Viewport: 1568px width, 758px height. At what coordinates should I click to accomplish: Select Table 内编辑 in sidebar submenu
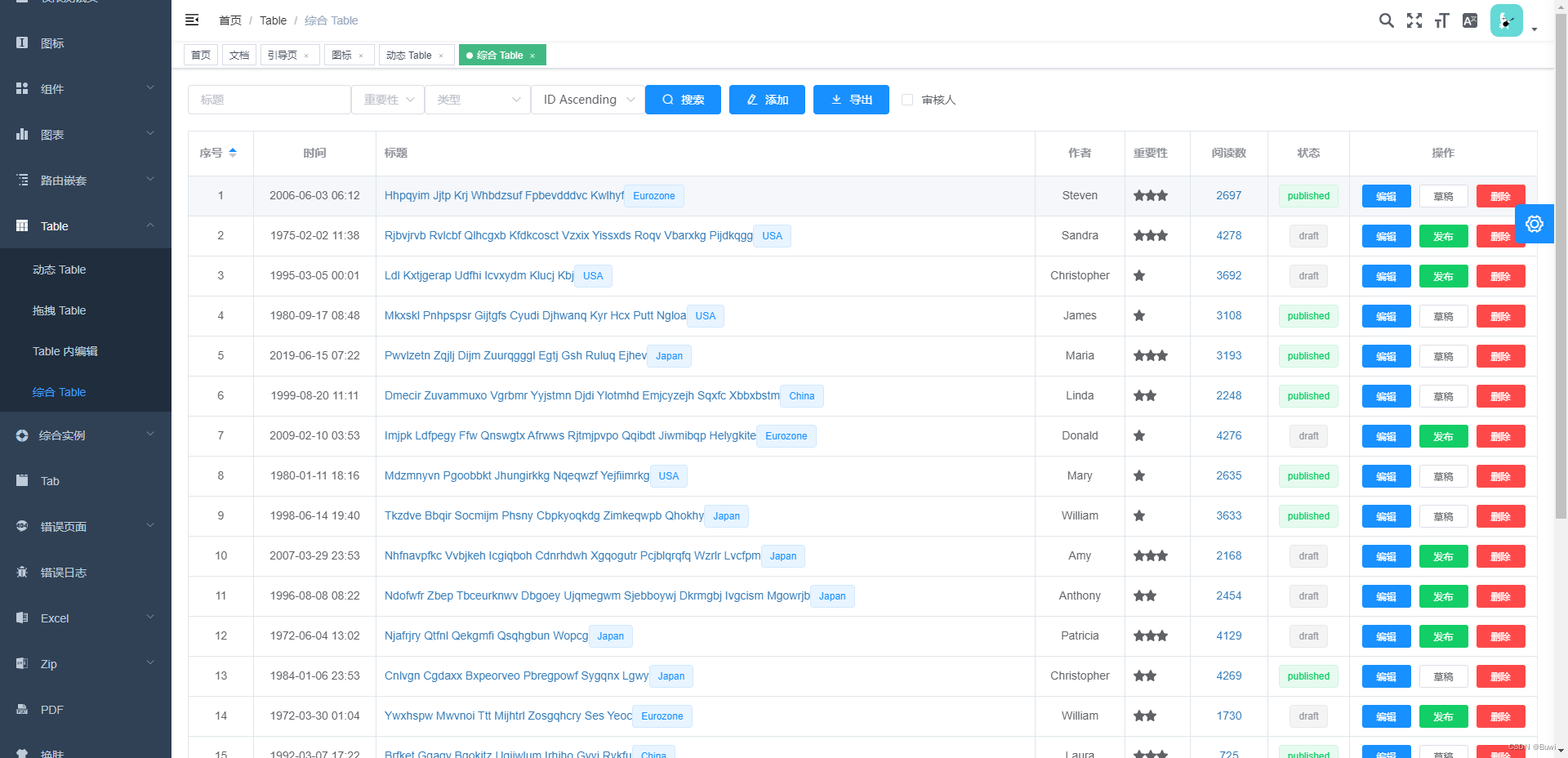[x=86, y=351]
